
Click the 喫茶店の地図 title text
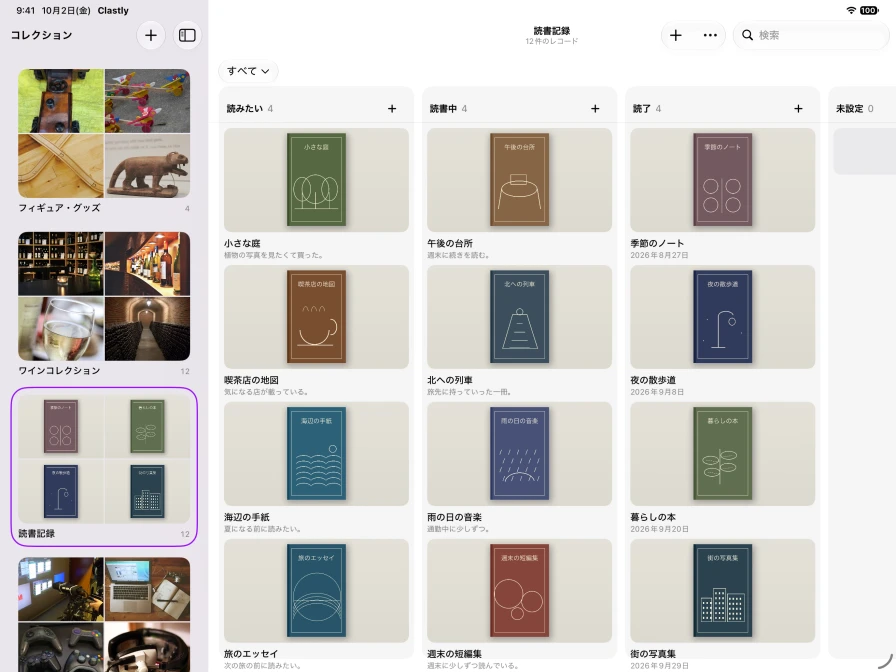(251, 380)
